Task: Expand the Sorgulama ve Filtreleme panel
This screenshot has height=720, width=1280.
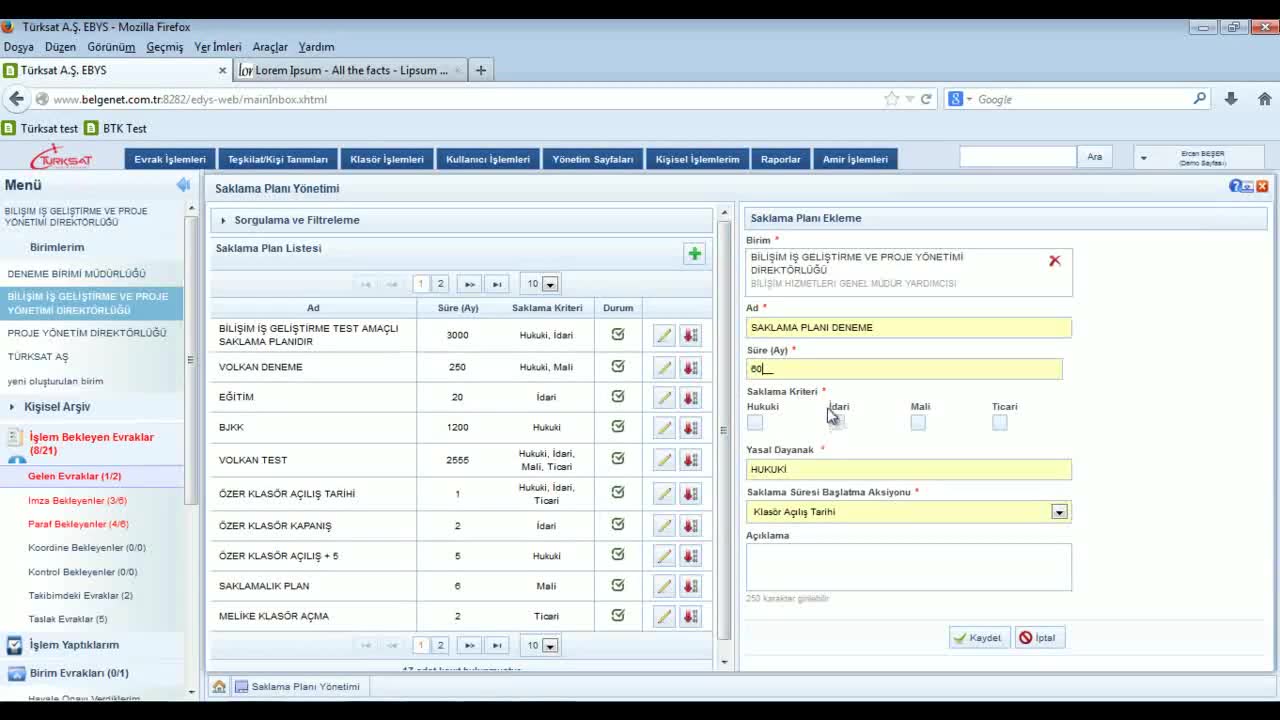Action: click(x=297, y=220)
